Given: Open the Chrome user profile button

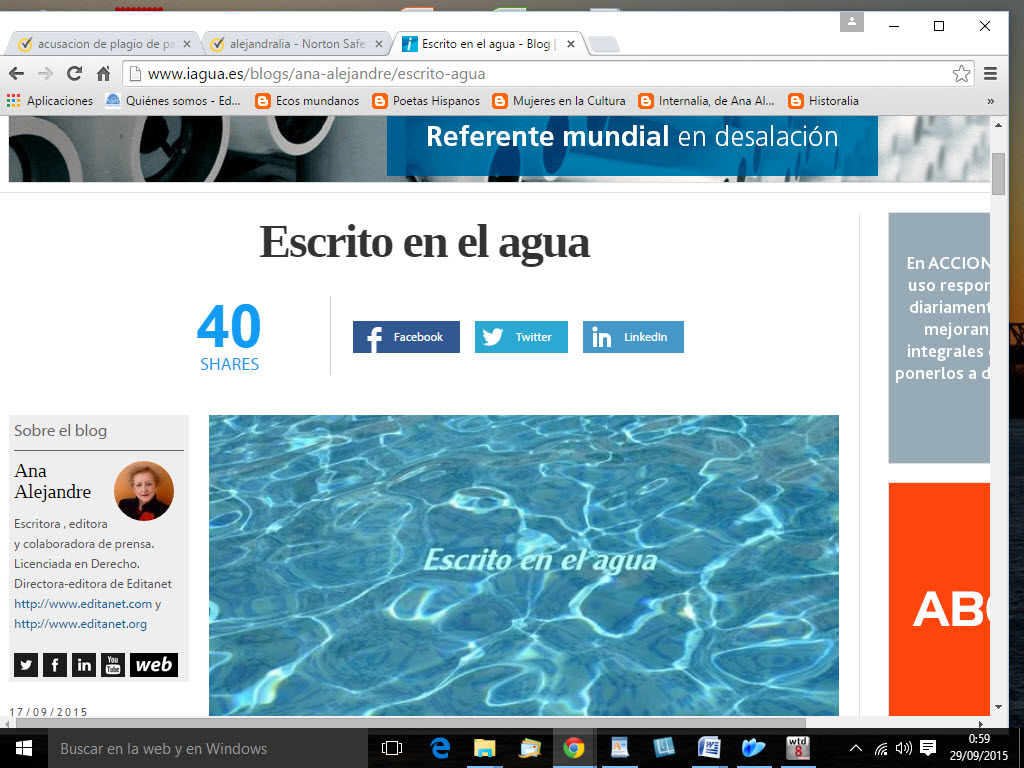Looking at the screenshot, I should pyautogui.click(x=852, y=22).
